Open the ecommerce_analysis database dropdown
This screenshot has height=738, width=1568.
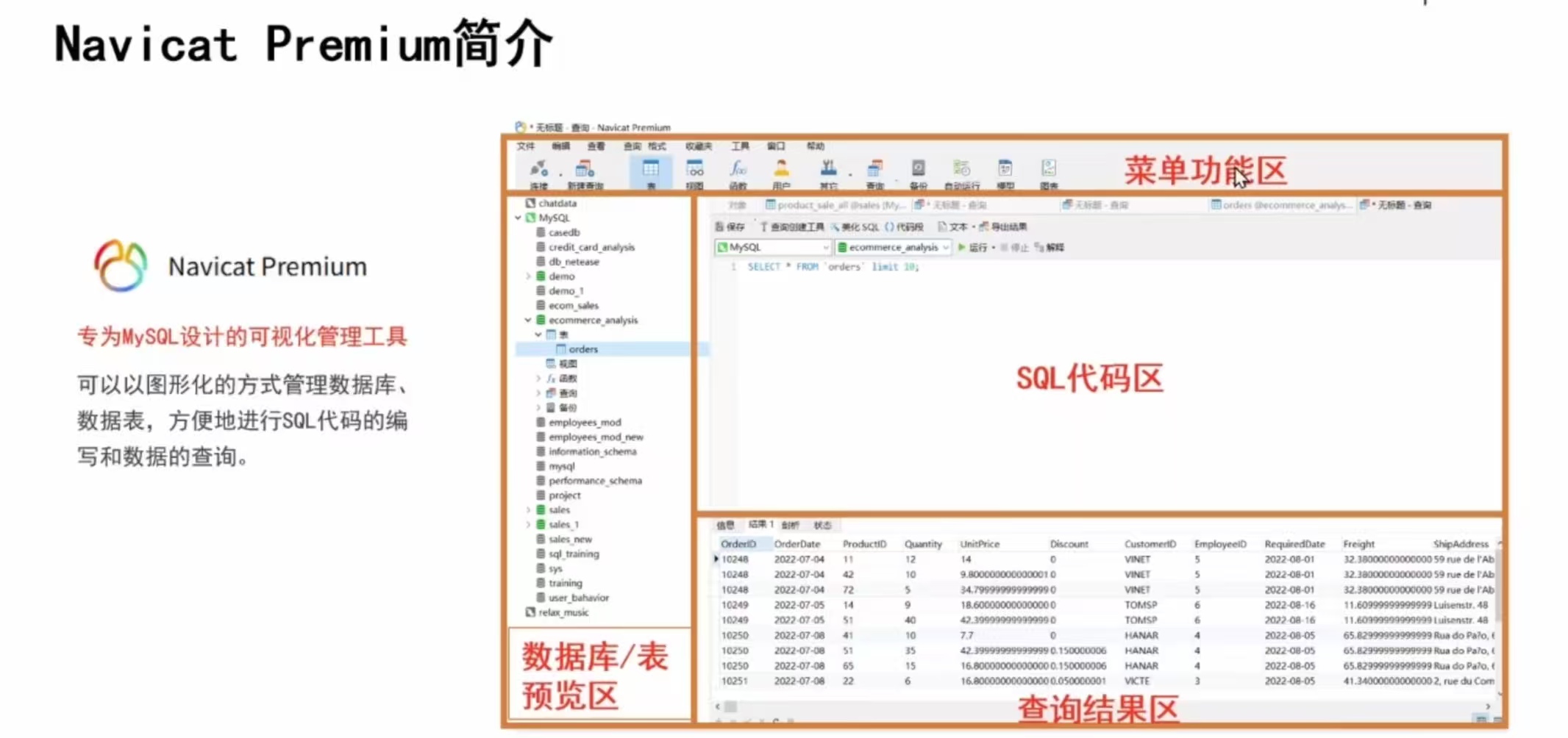[893, 248]
